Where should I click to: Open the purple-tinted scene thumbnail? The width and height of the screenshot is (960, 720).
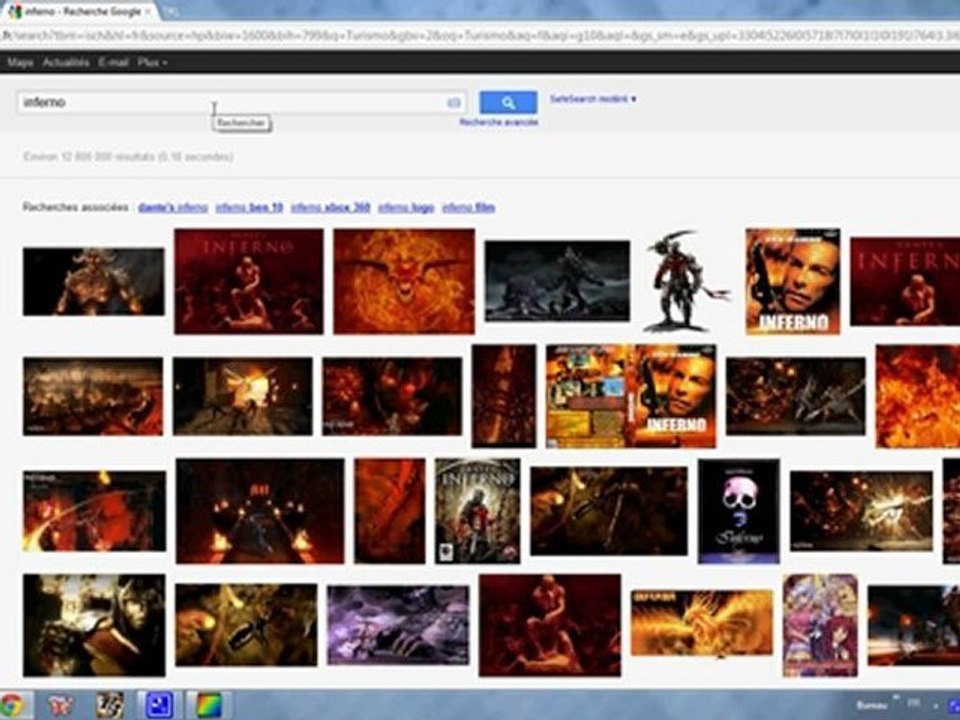(399, 625)
